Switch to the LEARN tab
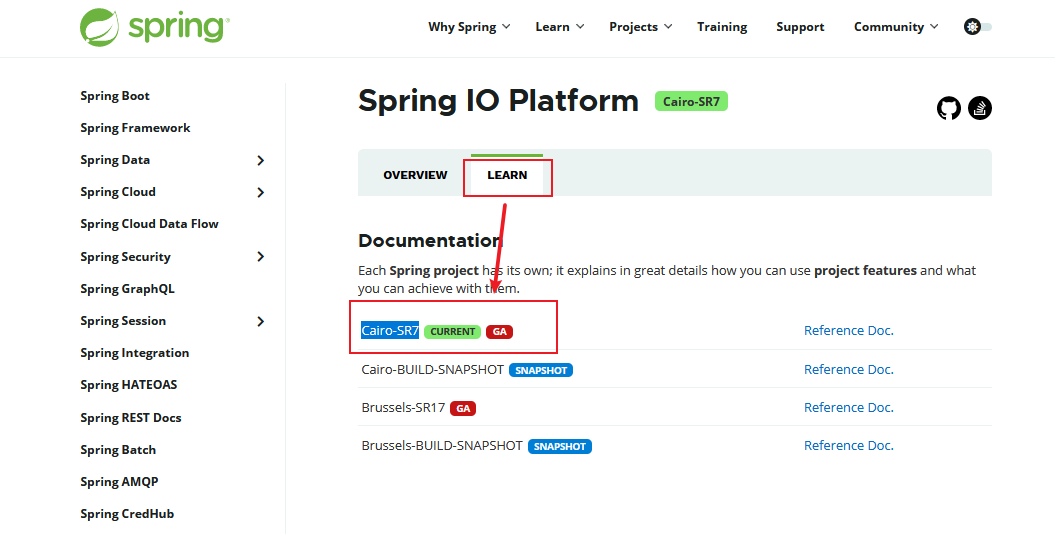 507,175
